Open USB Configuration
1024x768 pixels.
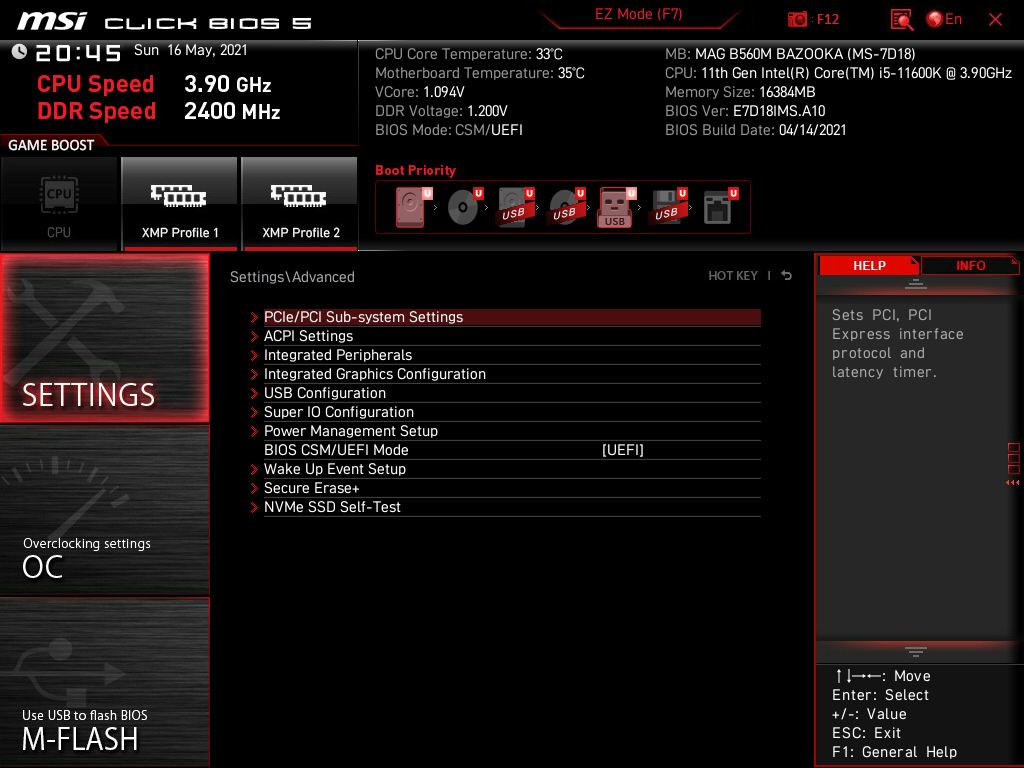(512, 392)
